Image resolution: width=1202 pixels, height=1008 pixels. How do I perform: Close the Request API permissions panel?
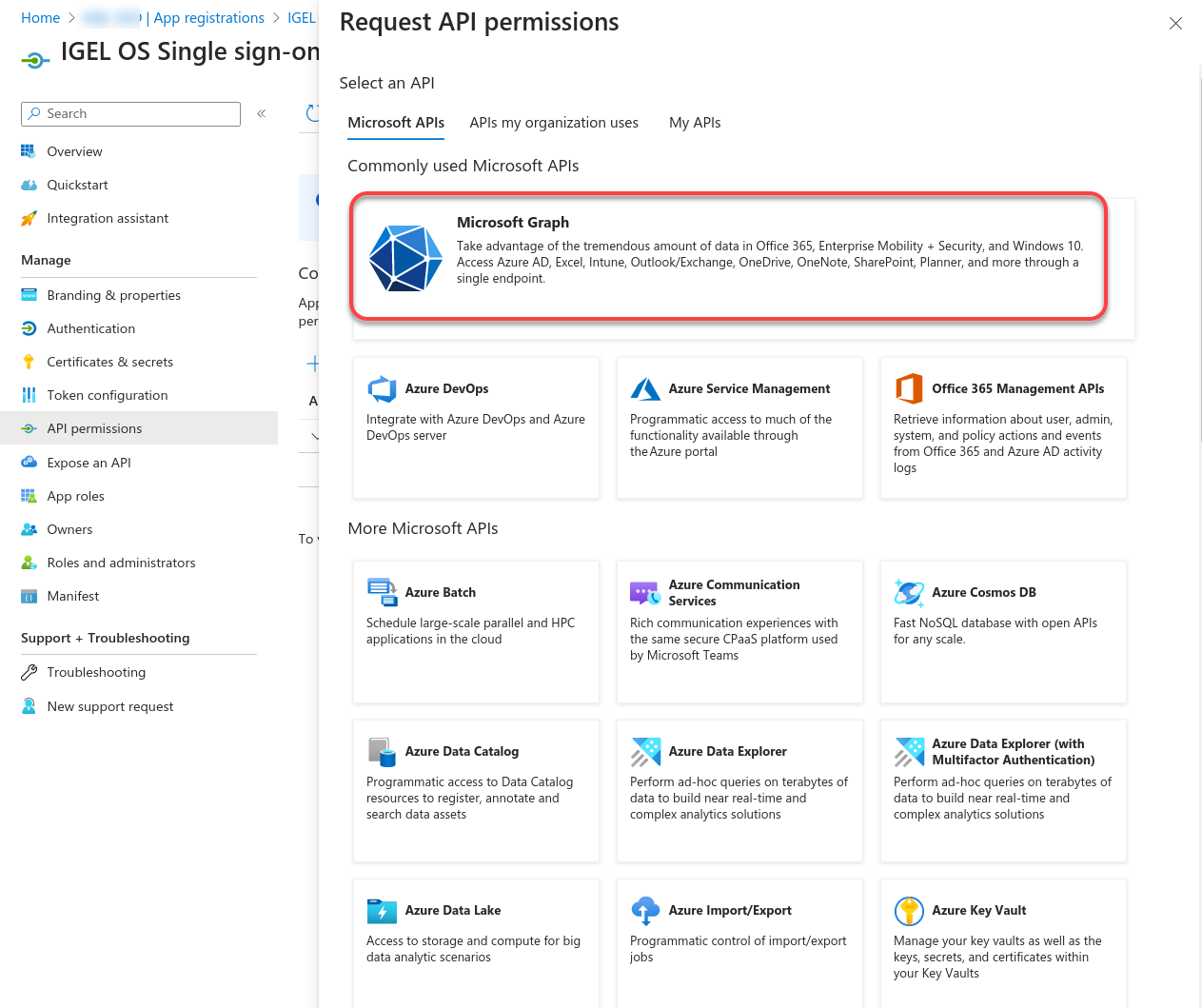[1175, 24]
